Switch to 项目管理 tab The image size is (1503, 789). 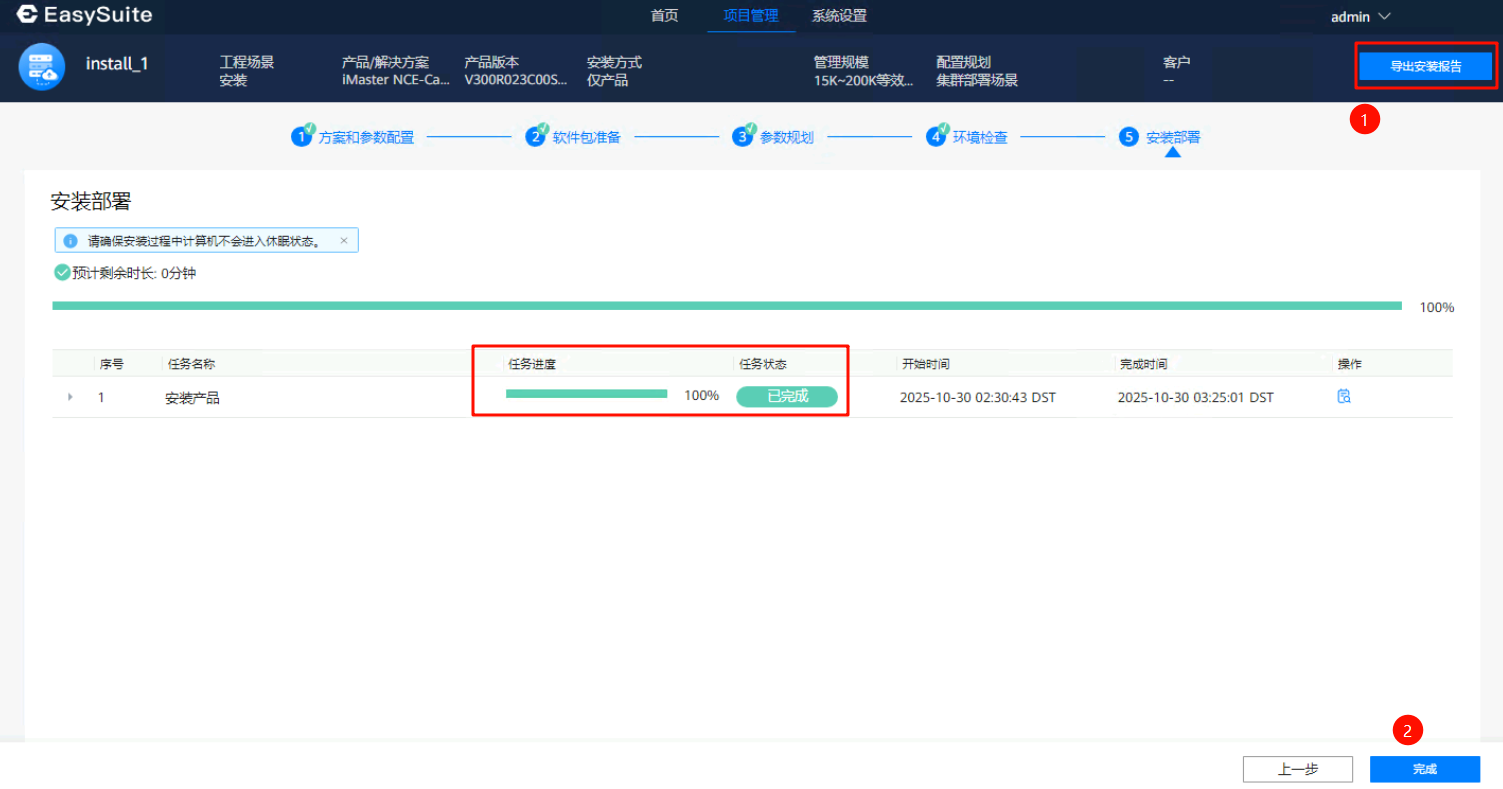click(x=751, y=16)
